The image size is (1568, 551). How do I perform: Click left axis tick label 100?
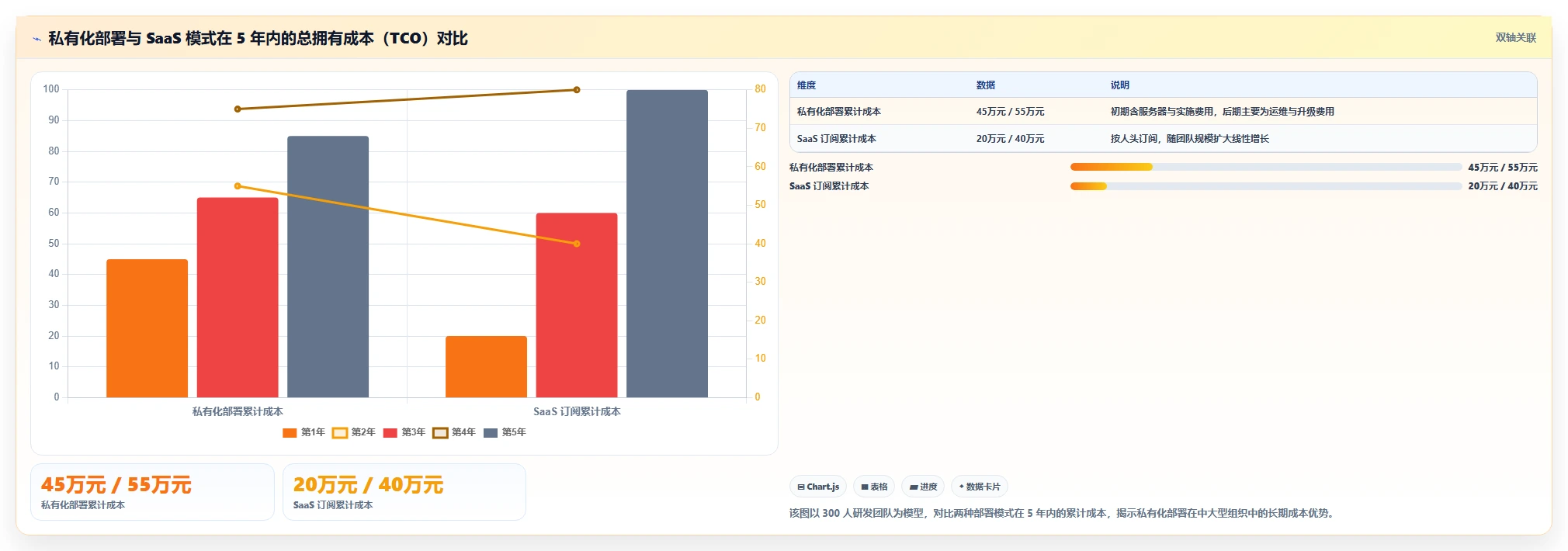point(51,89)
